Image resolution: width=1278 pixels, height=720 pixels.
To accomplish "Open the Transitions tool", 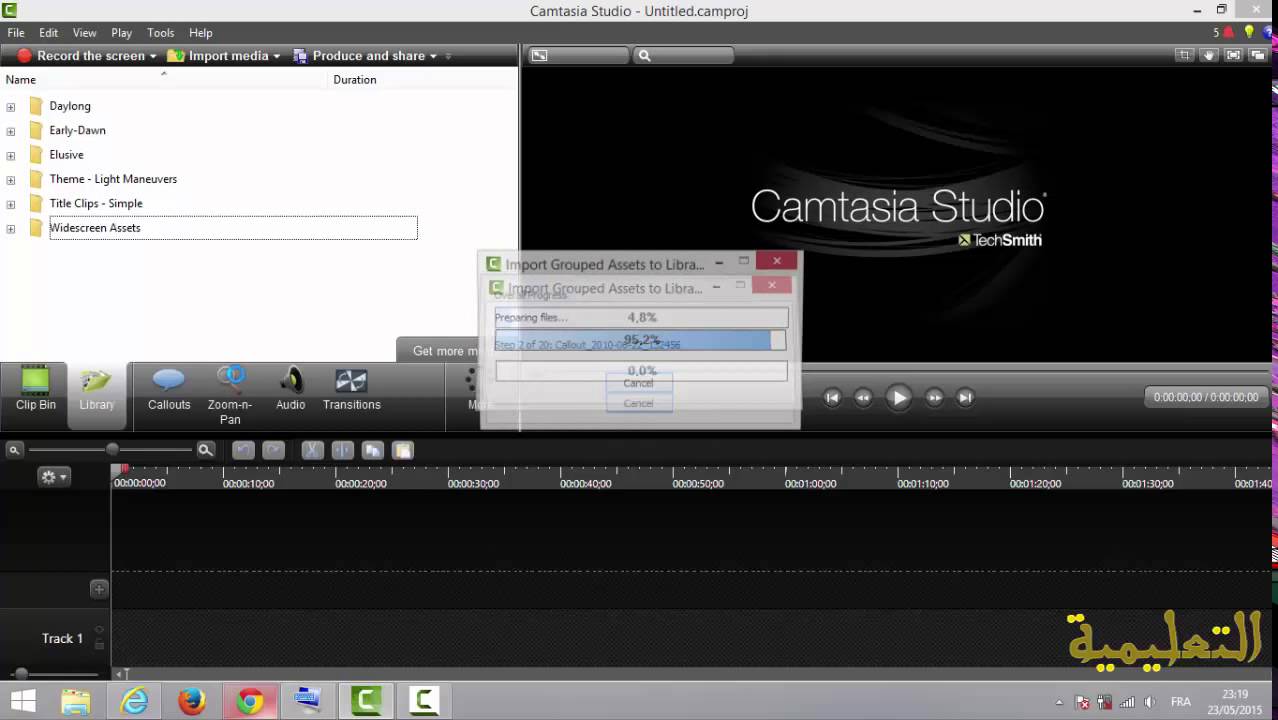I will 351,389.
